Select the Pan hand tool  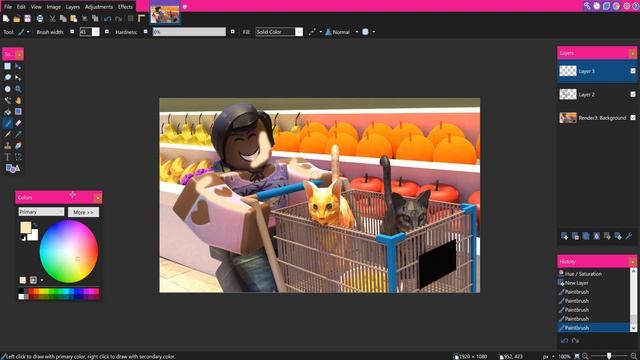18,100
